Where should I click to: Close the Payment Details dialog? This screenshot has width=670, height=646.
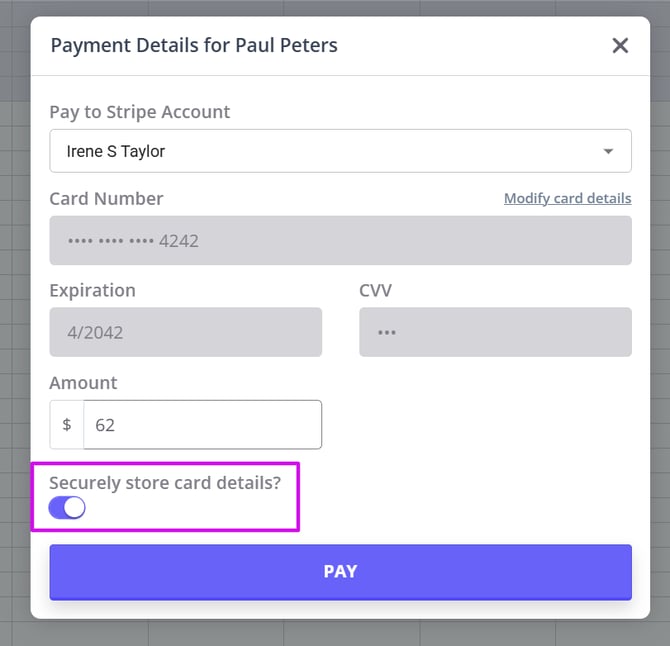point(620,46)
